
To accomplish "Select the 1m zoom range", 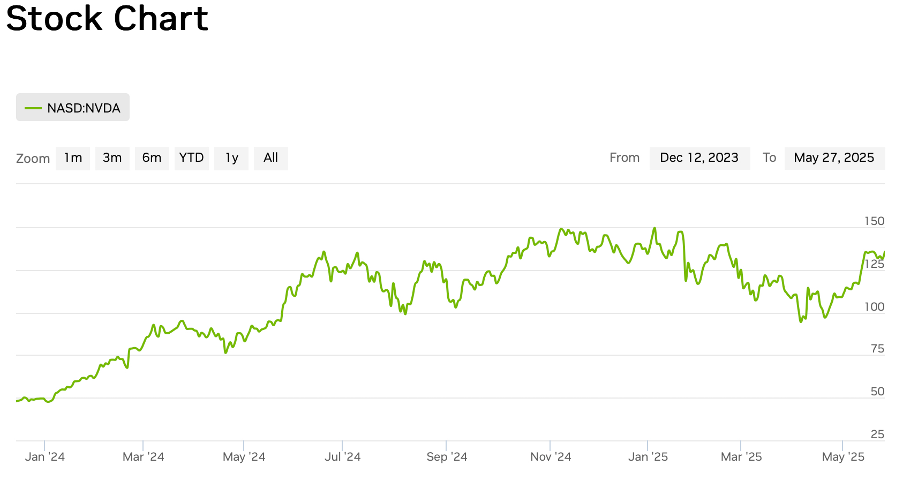I will click(x=73, y=158).
